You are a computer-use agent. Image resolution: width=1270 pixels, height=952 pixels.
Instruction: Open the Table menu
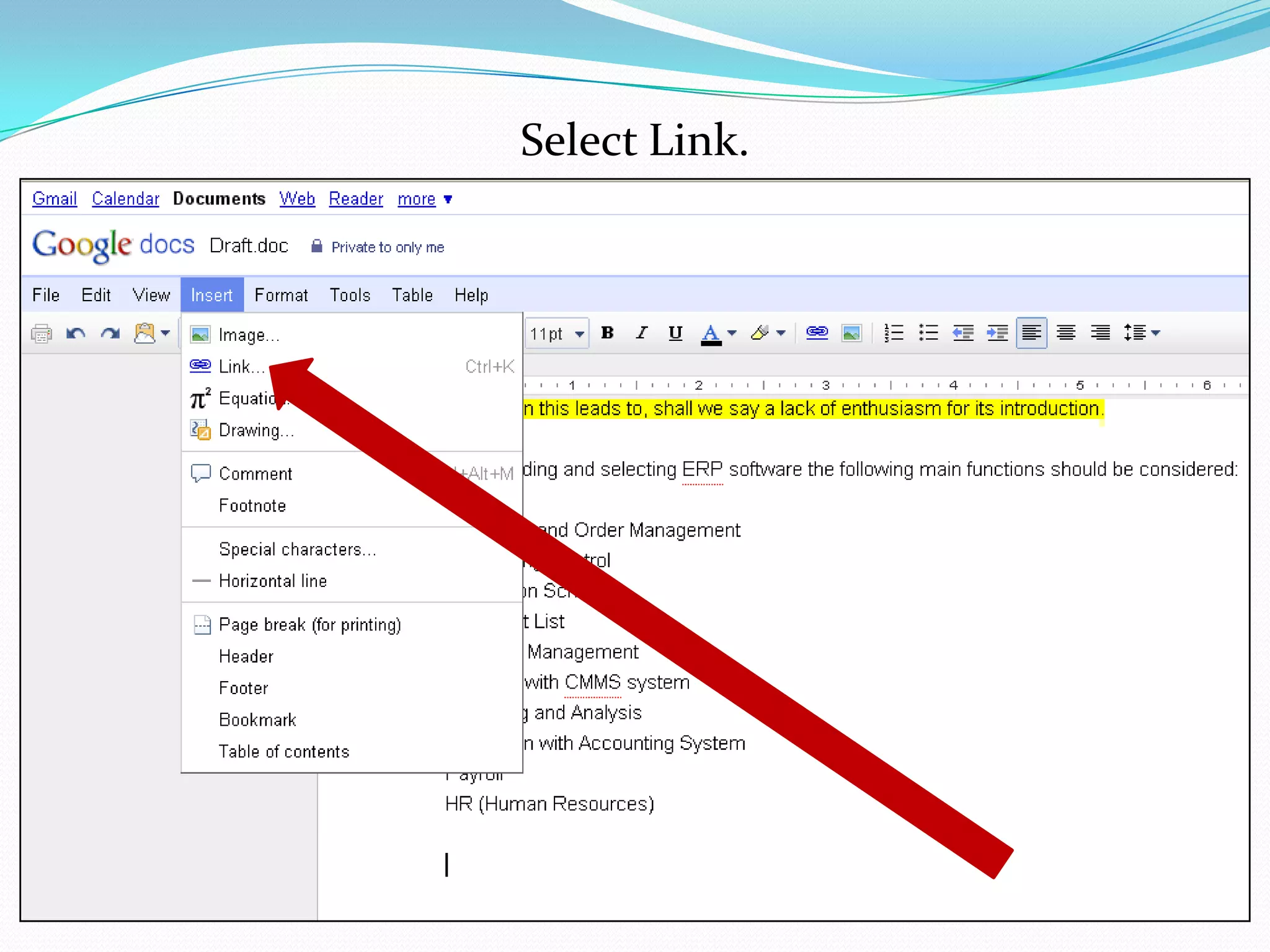pos(412,295)
